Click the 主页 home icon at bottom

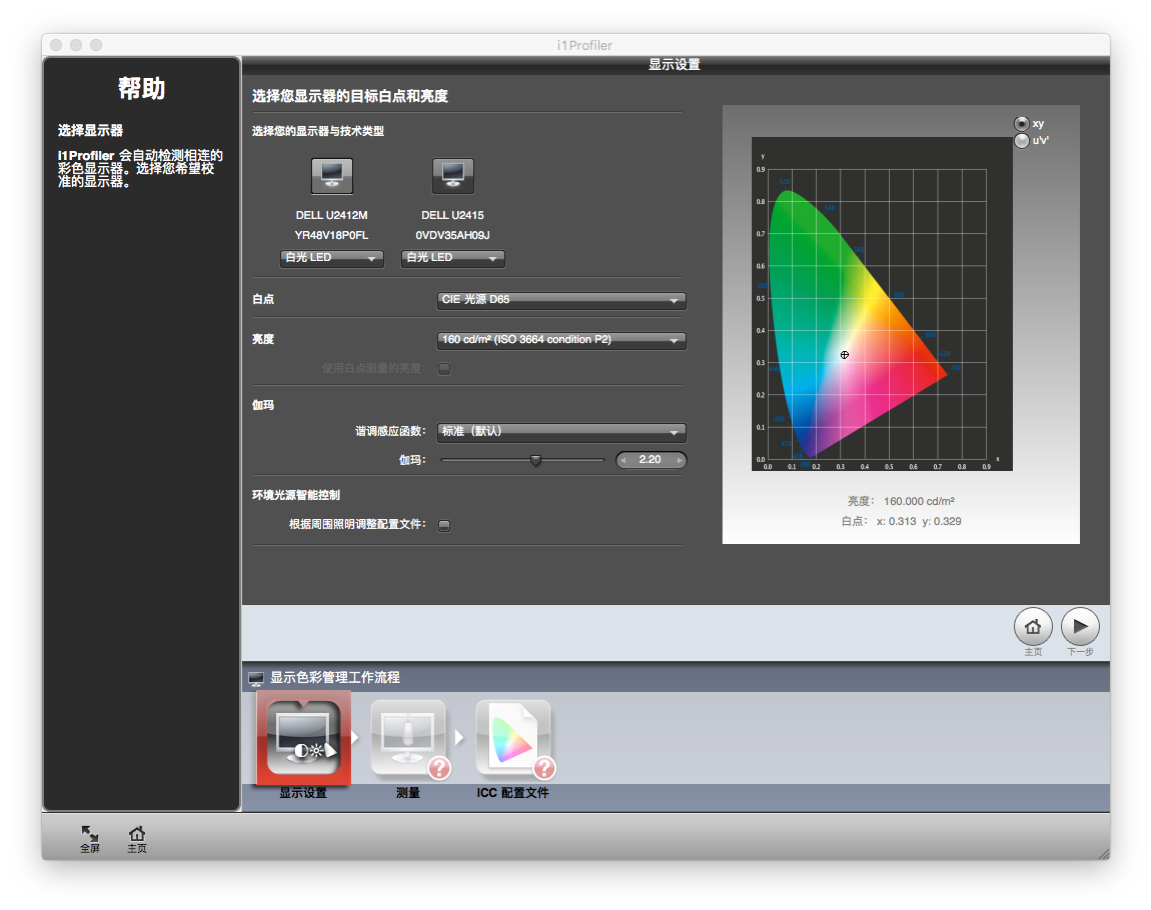137,838
